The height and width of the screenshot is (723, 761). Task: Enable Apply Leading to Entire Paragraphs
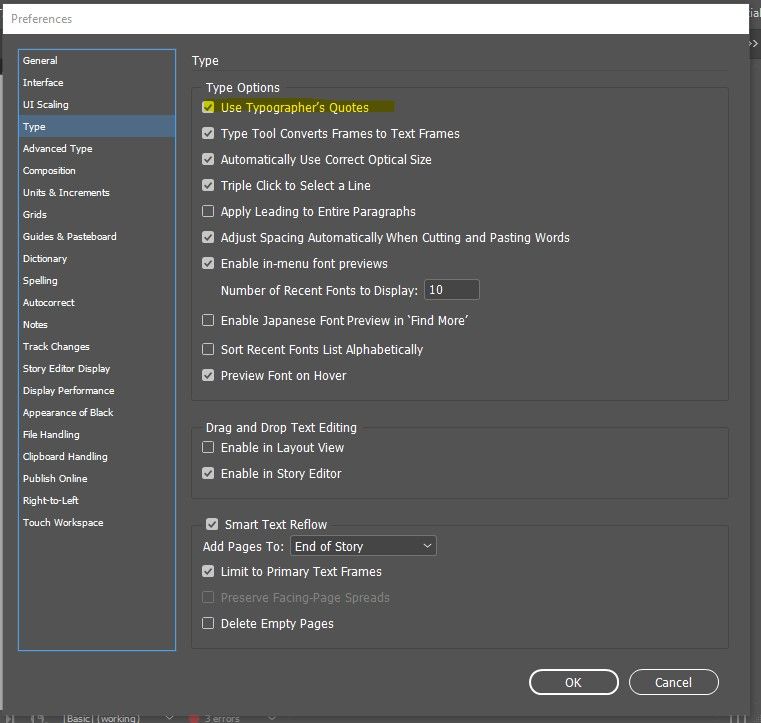[x=208, y=211]
